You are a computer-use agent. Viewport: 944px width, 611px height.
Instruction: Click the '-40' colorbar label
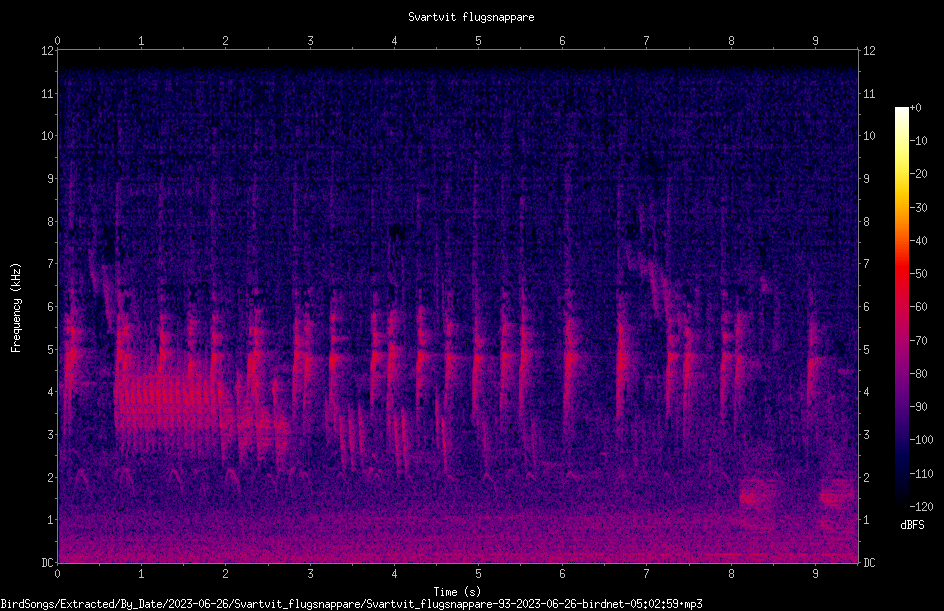point(918,241)
